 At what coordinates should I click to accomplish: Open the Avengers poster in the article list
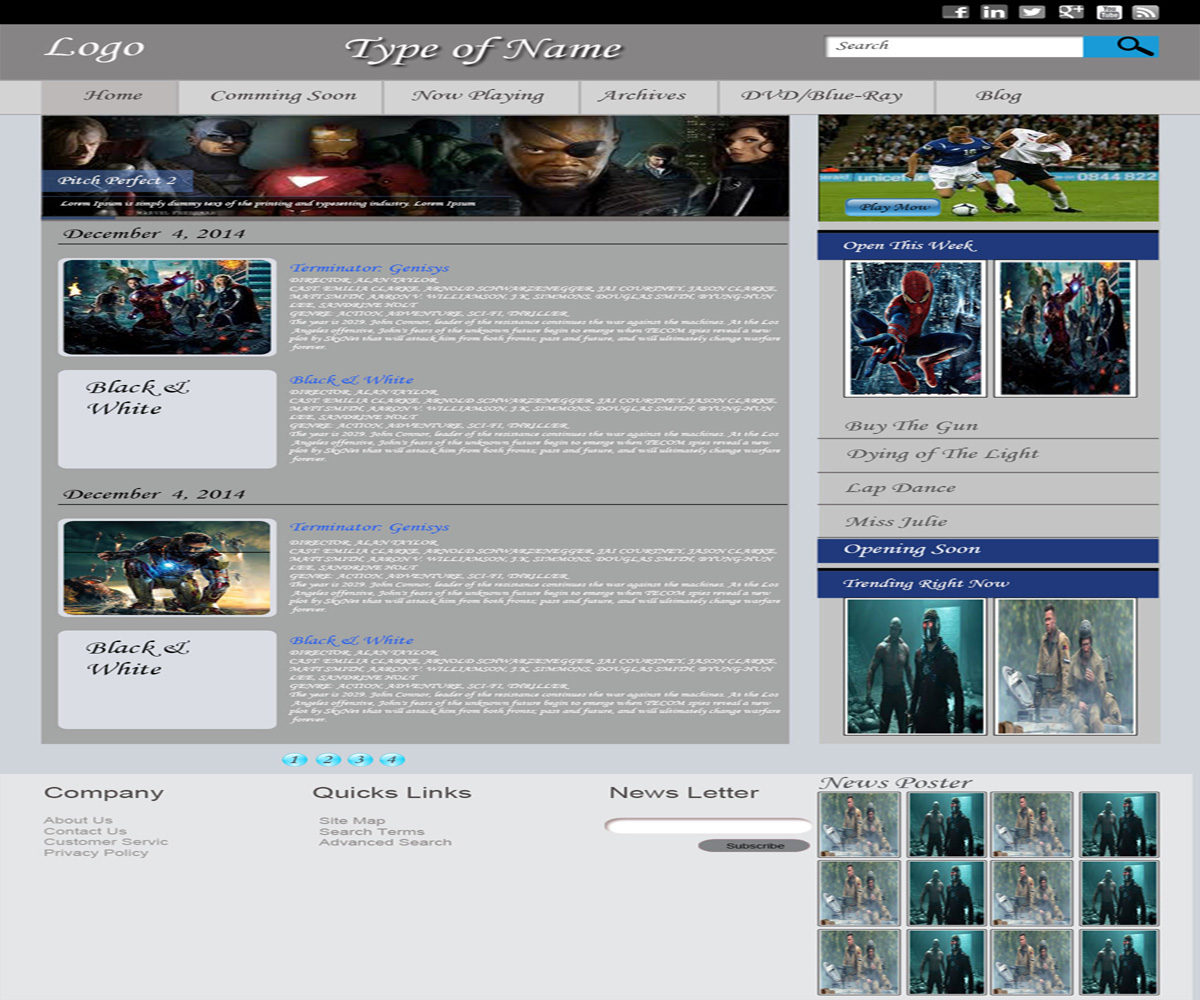(167, 307)
